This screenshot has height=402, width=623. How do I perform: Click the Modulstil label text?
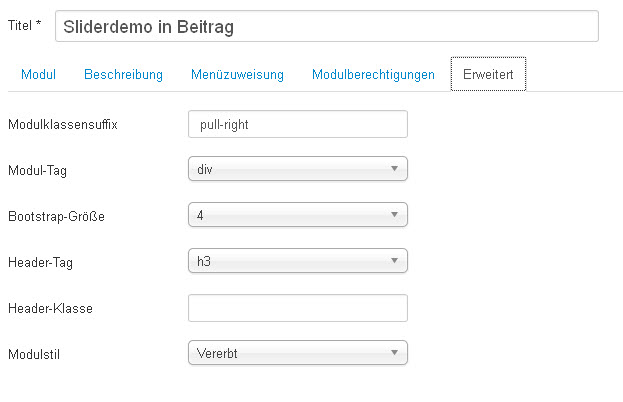tap(36, 354)
